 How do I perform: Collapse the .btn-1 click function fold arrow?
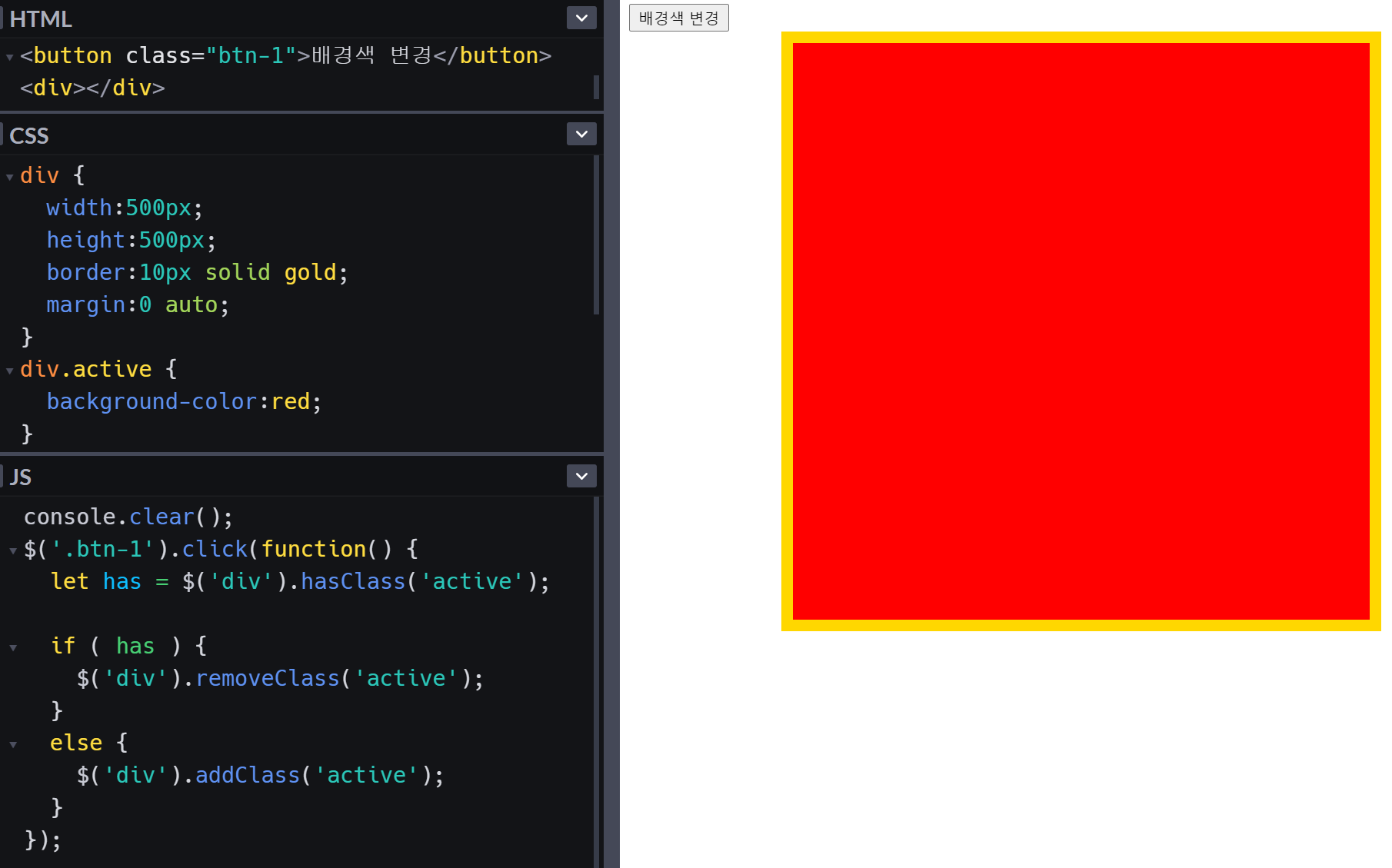[x=13, y=550]
